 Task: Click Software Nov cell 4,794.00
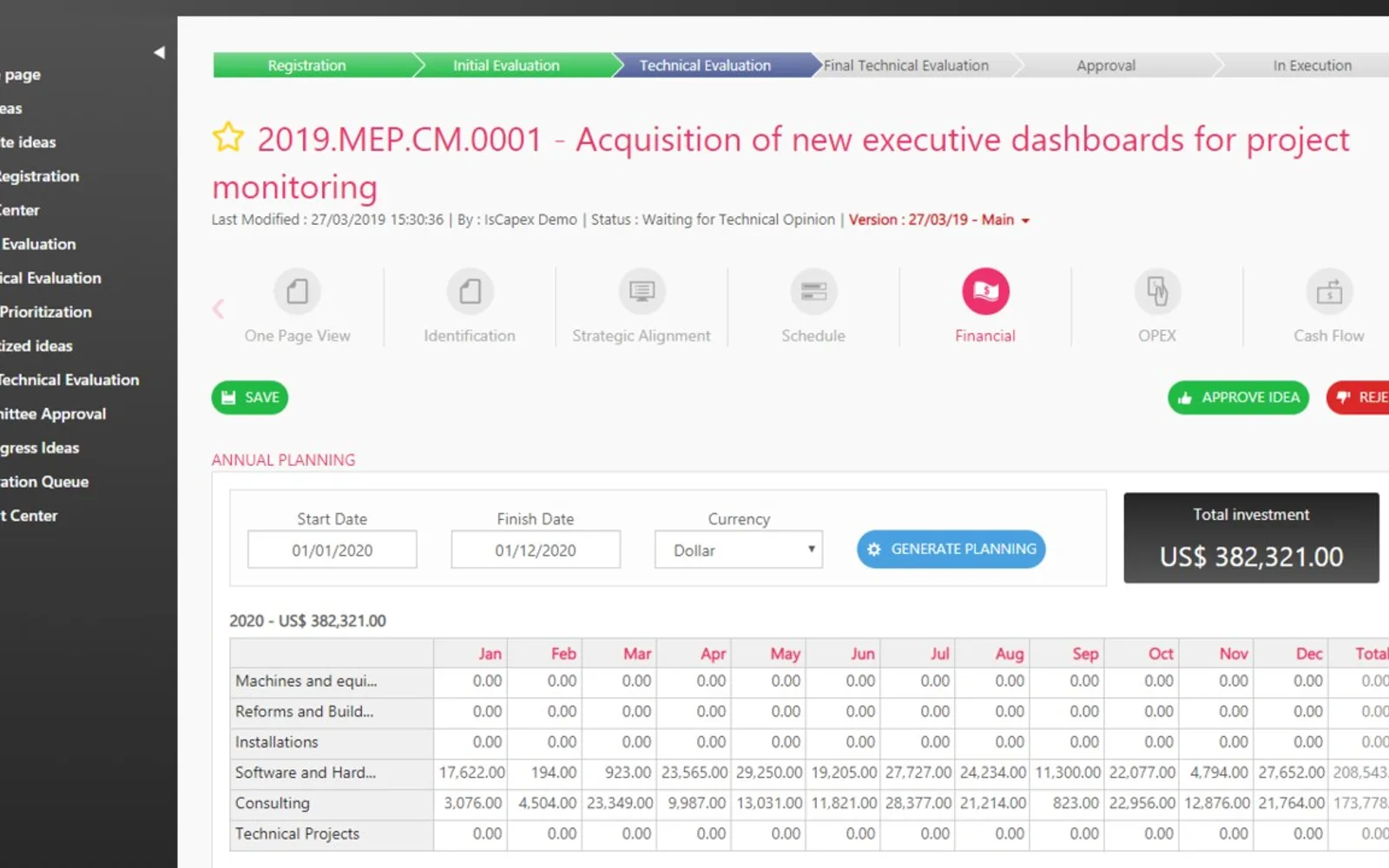click(x=1217, y=773)
